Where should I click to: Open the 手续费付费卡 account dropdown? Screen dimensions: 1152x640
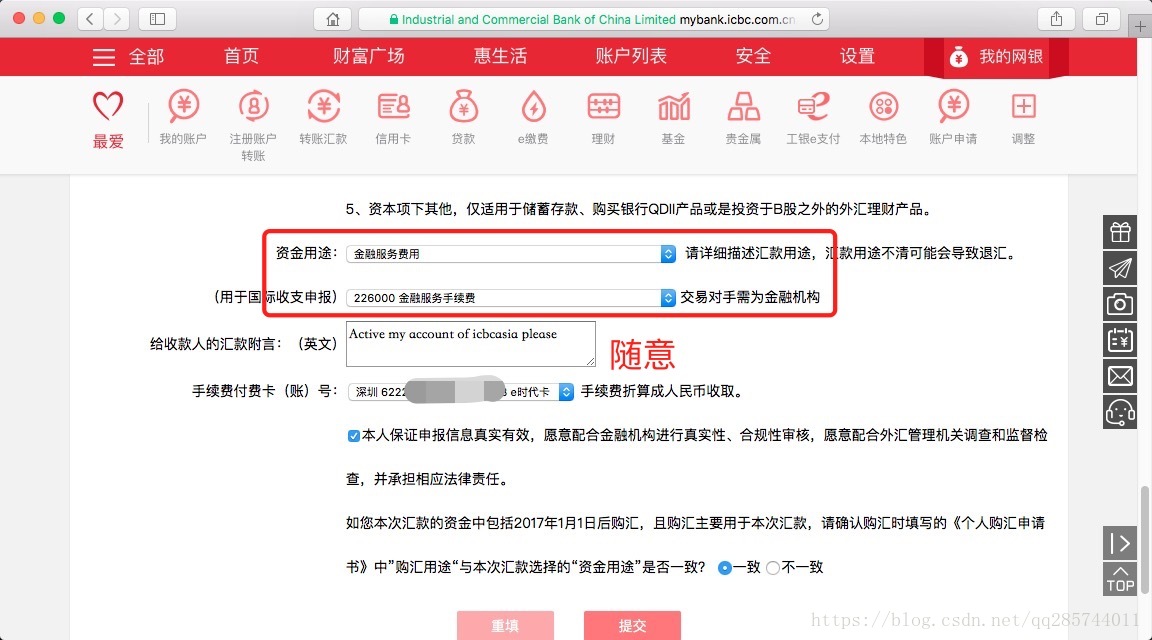[461, 392]
